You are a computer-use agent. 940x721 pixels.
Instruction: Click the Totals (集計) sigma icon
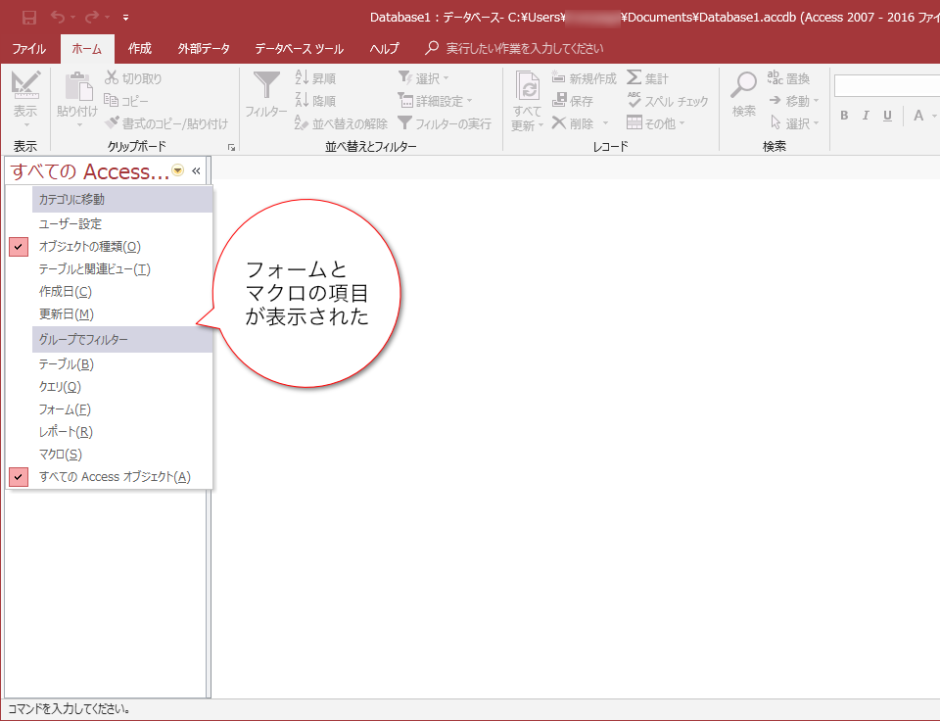(x=634, y=78)
